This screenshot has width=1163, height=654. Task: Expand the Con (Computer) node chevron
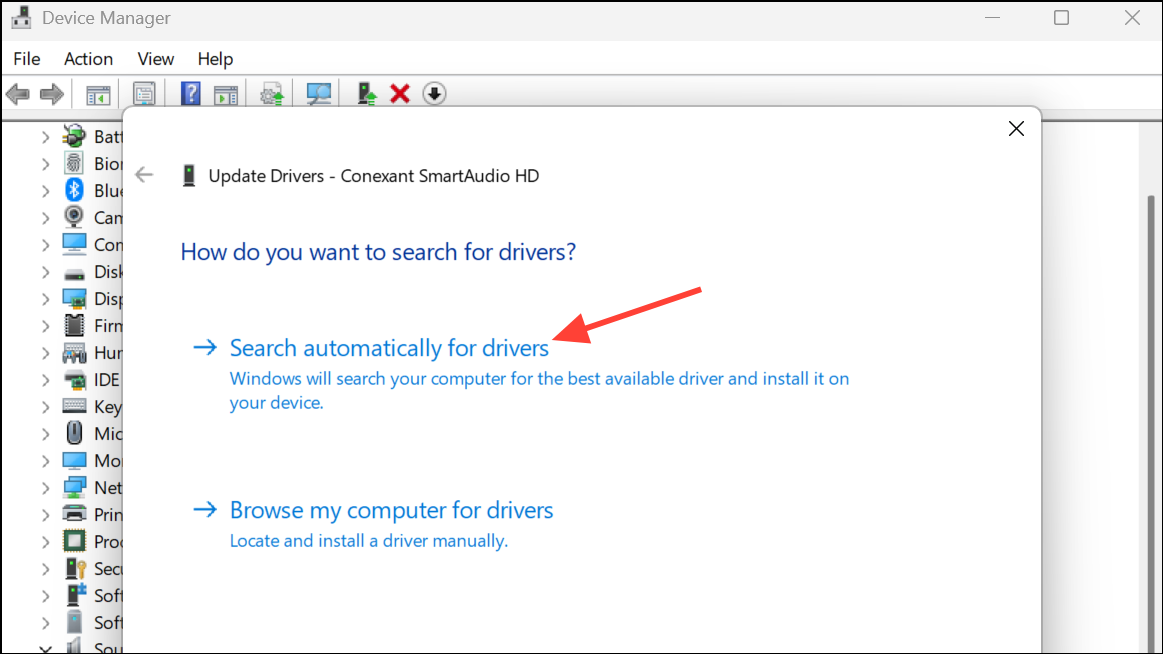coord(45,245)
